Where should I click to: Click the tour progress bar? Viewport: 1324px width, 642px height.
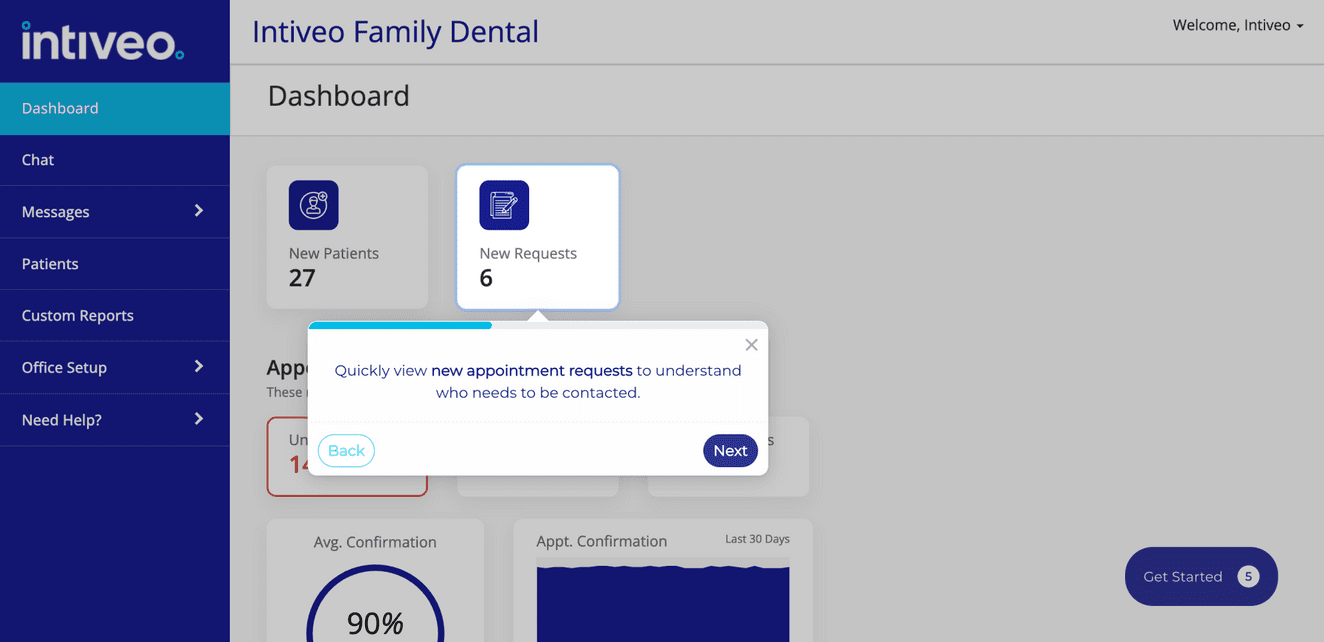pyautogui.click(x=537, y=325)
